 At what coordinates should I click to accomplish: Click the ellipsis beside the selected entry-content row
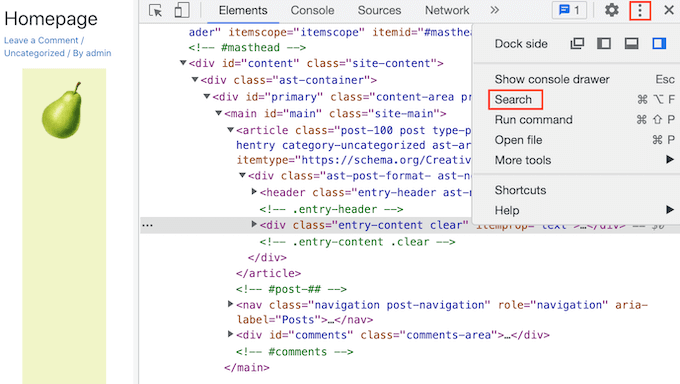(147, 225)
